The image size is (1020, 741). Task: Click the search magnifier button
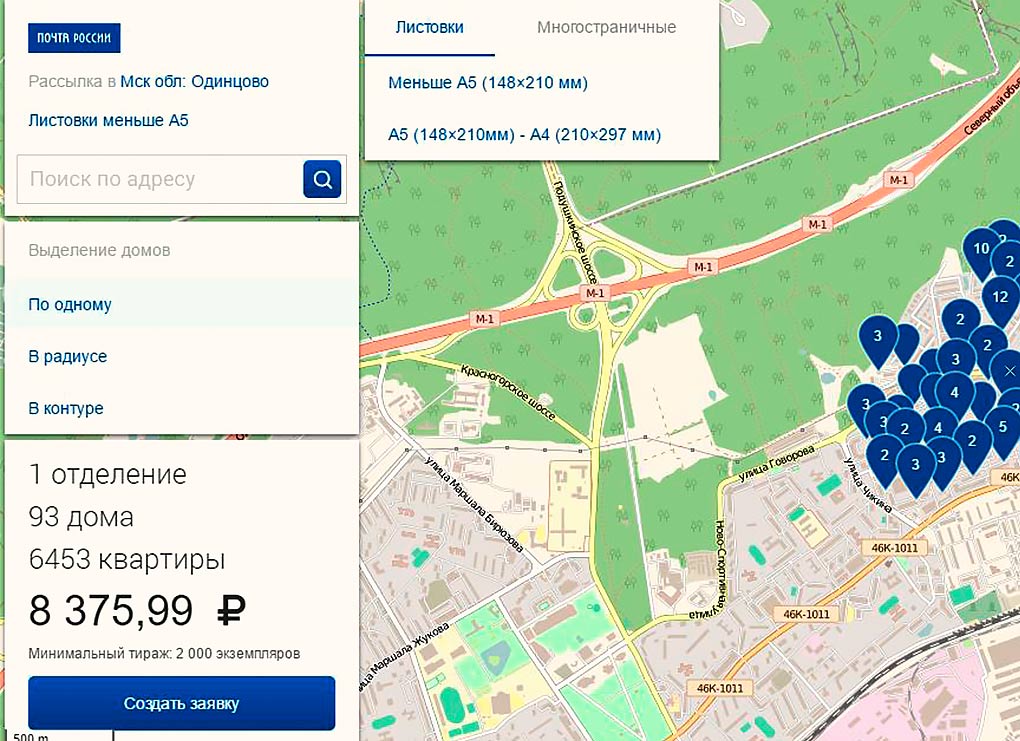[322, 179]
